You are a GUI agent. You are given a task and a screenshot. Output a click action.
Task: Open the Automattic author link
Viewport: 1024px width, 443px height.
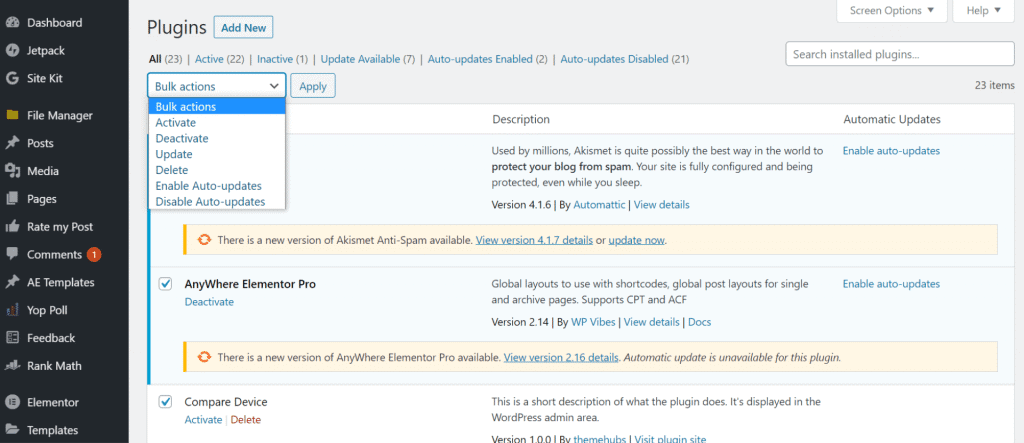point(599,205)
